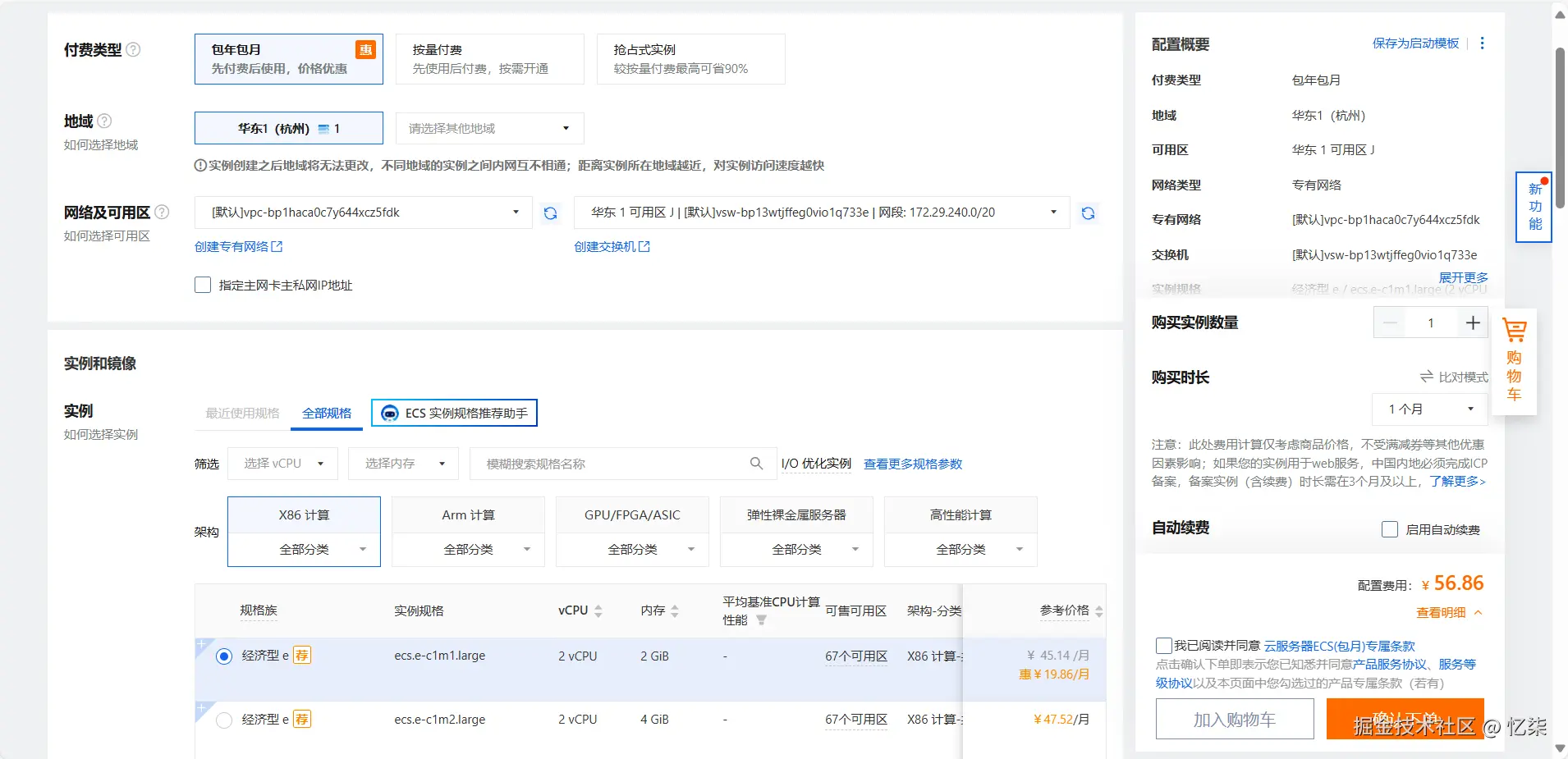The width and height of the screenshot is (1568, 759).
Task: Choose 按量付费 billing type
Action: coord(490,59)
